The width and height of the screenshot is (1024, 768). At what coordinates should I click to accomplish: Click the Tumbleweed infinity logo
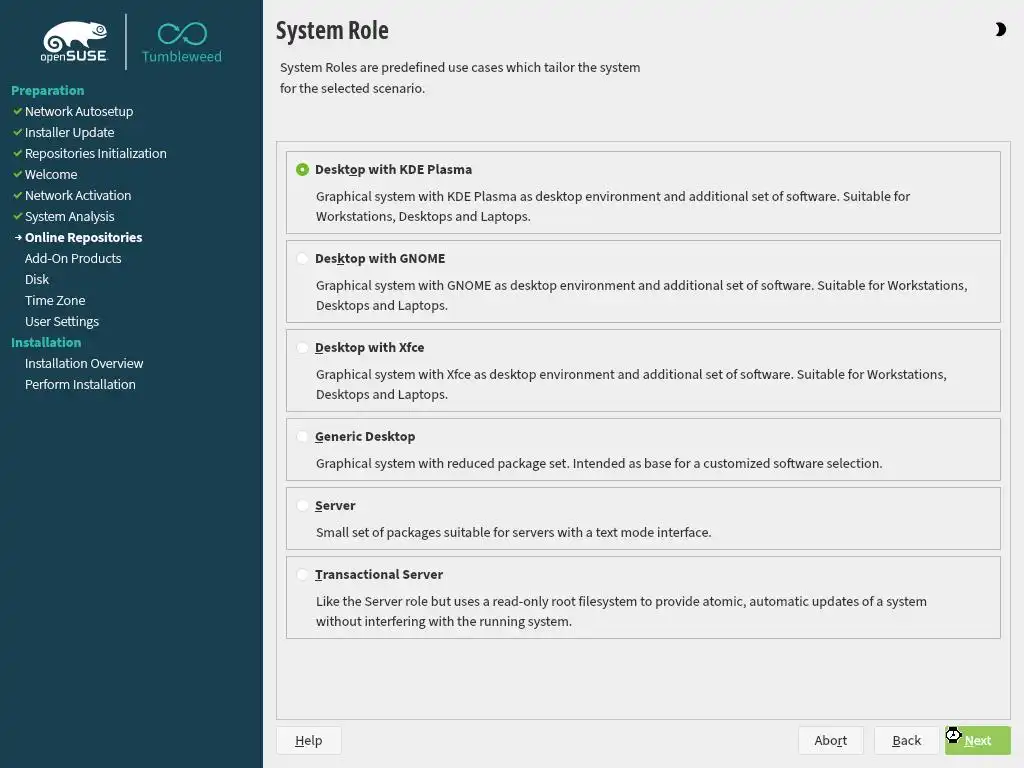tap(182, 34)
